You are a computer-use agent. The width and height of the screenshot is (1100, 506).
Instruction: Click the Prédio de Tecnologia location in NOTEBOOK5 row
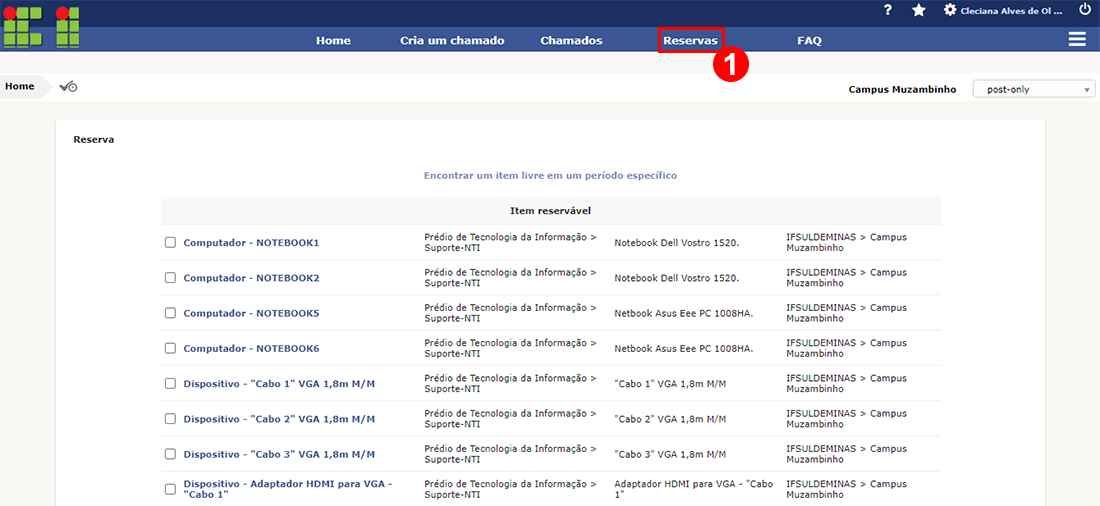point(511,313)
